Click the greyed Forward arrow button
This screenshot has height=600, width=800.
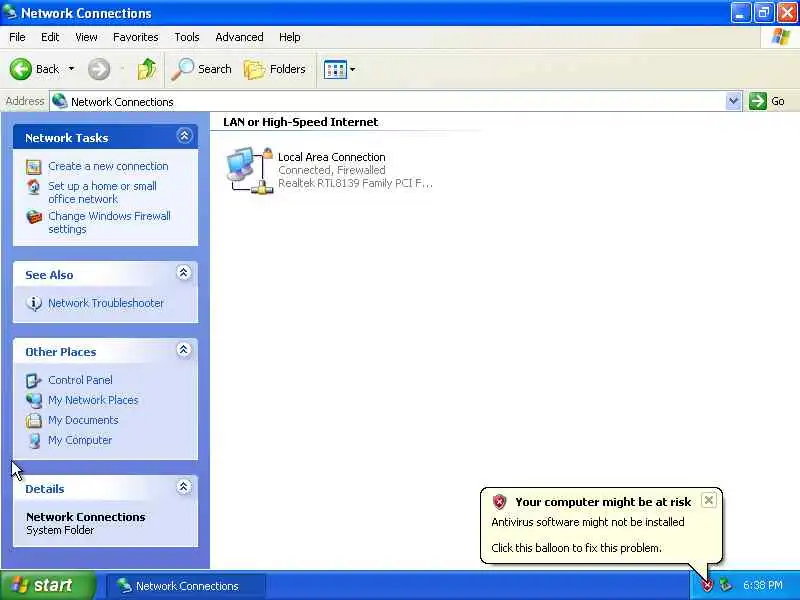[99, 69]
